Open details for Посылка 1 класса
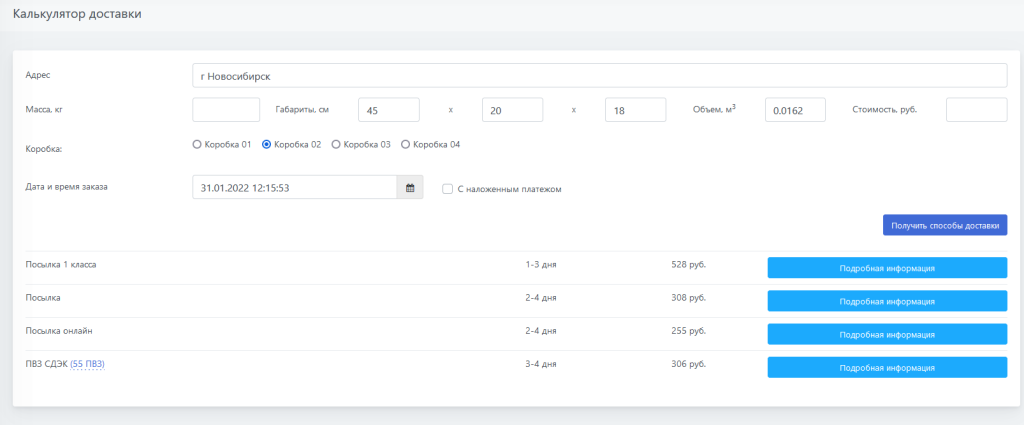Image resolution: width=1024 pixels, height=425 pixels. pos(886,267)
